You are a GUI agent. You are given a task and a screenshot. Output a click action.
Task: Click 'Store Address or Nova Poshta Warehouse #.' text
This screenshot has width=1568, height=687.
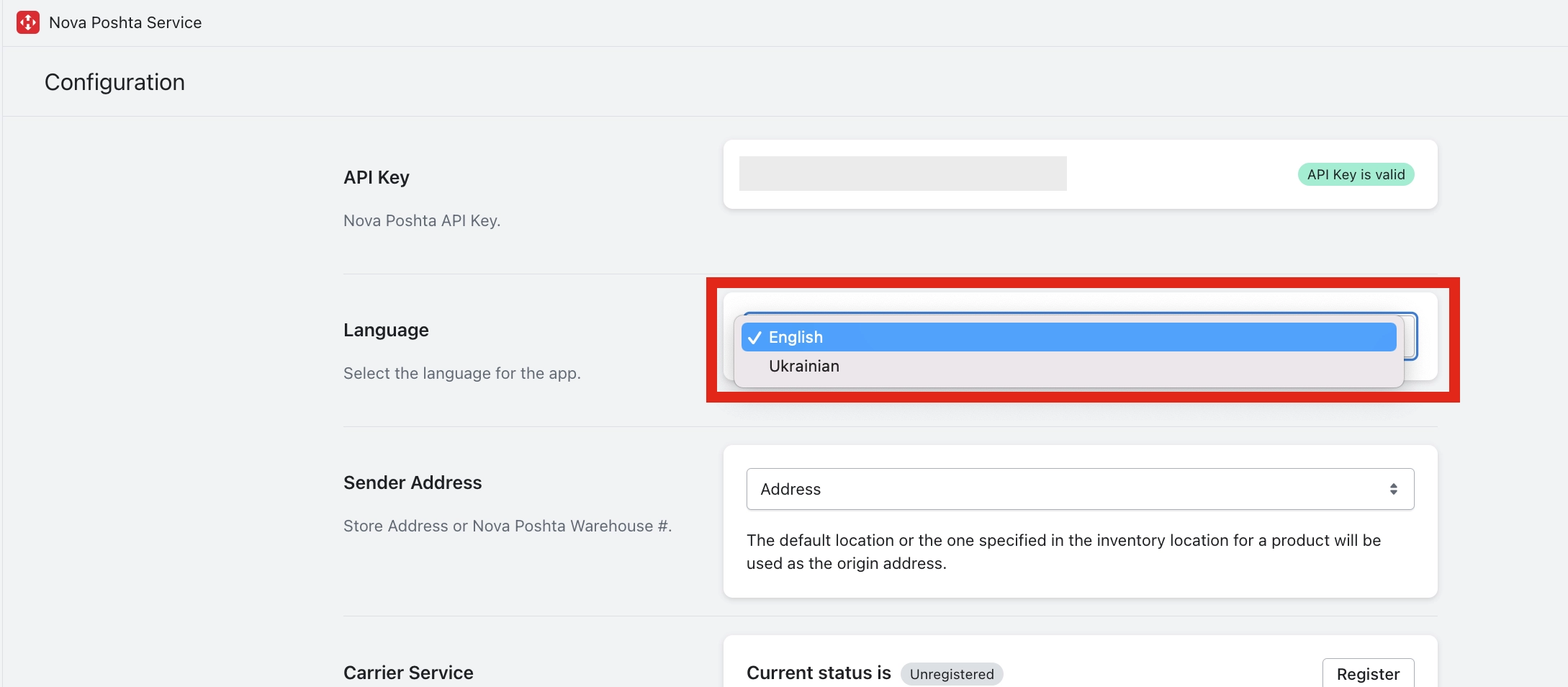[x=508, y=526]
